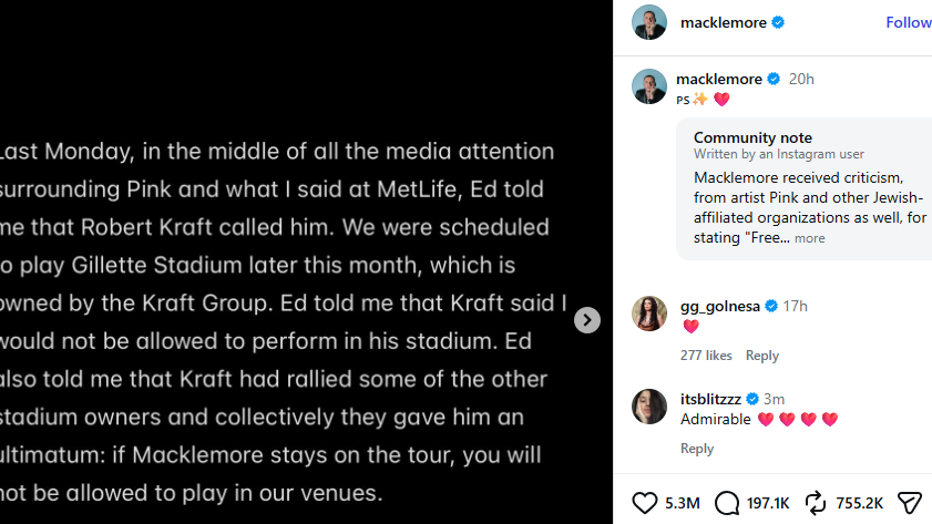This screenshot has height=524, width=932.
Task: Reply to itsblitzzz's Admirable comment
Action: tap(697, 449)
